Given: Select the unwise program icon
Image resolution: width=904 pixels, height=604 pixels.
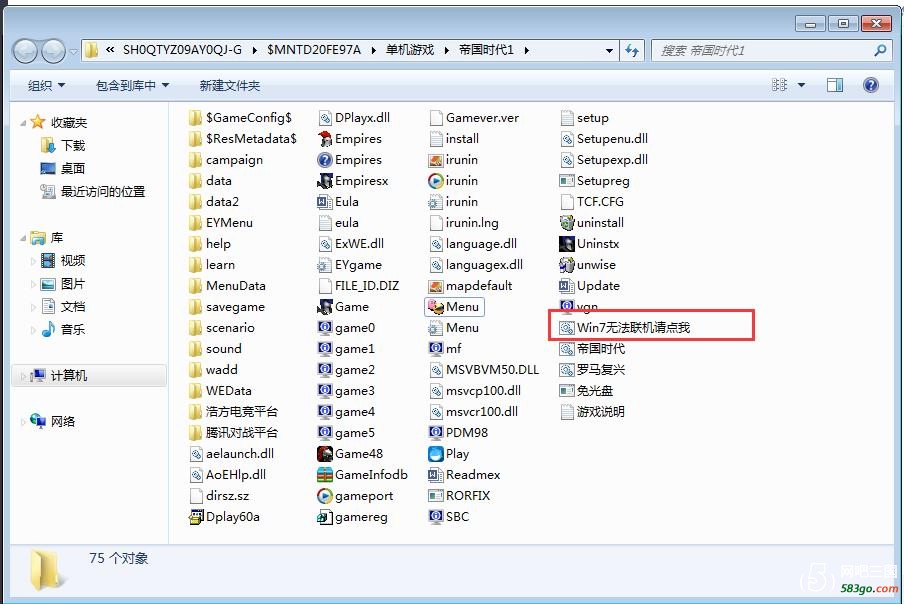Looking at the screenshot, I should [x=567, y=265].
